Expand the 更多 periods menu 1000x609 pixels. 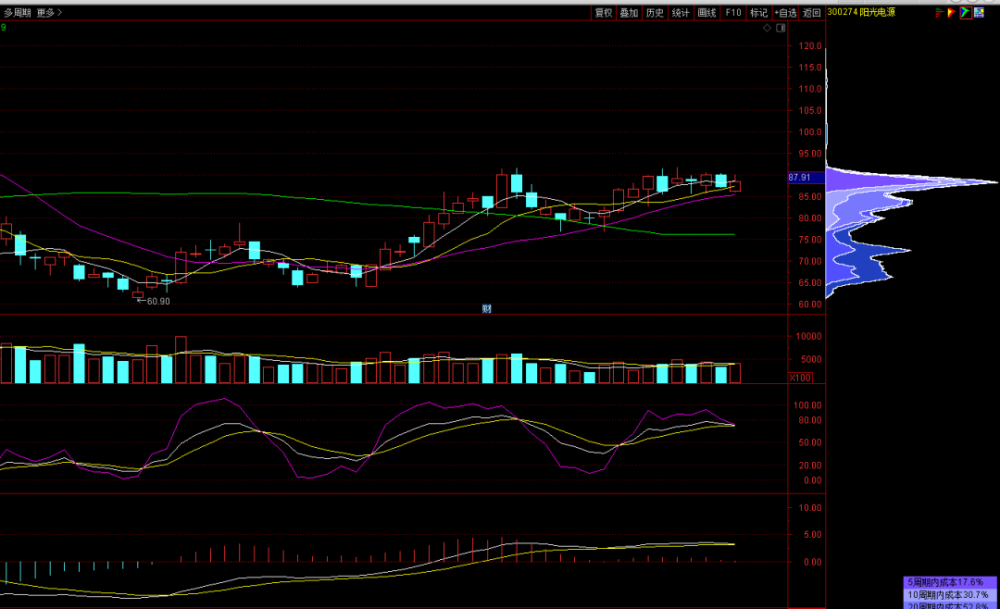[50, 13]
